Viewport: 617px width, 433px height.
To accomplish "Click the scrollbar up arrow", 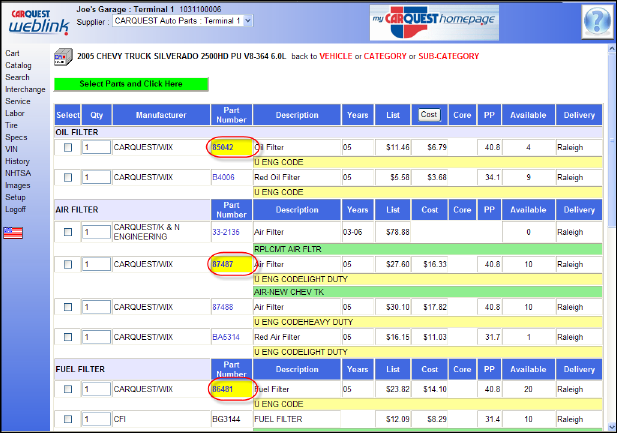I will click(612, 49).
